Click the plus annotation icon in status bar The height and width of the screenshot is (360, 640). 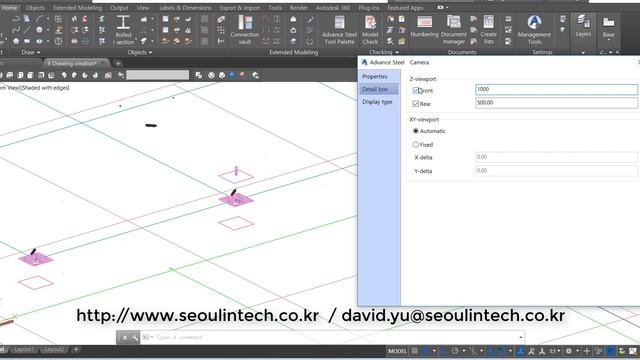587,351
